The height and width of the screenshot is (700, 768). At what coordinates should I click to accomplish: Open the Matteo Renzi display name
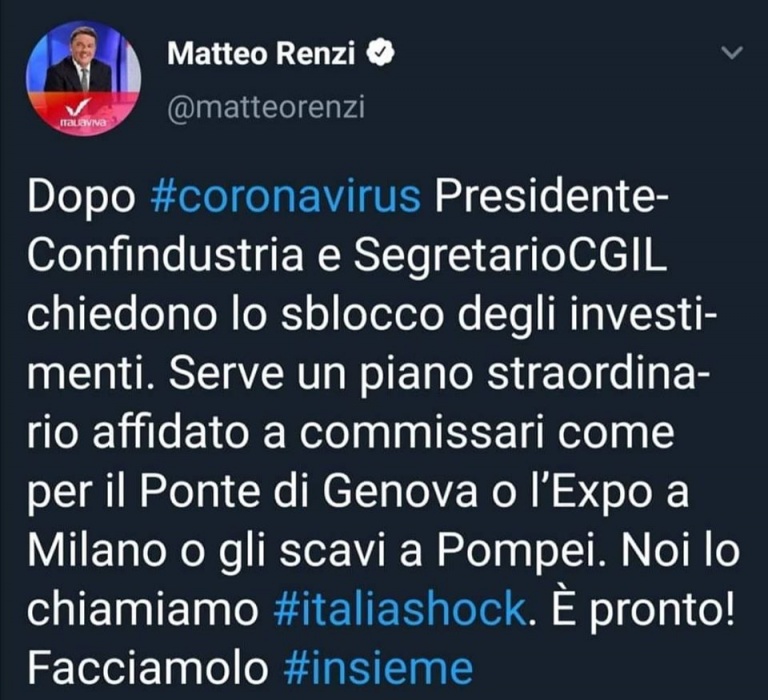(261, 53)
